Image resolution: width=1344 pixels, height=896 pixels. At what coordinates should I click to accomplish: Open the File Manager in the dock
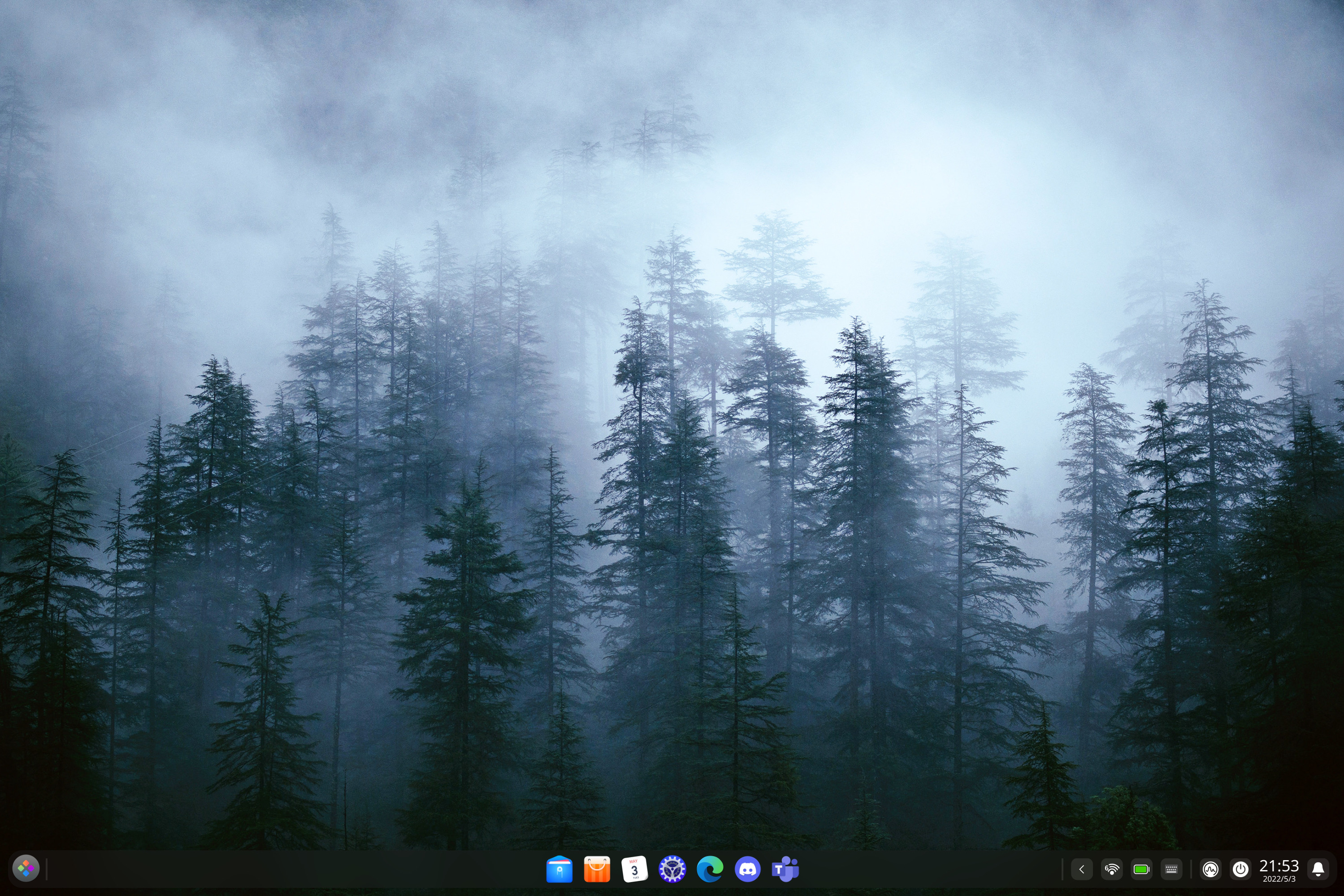pyautogui.click(x=559, y=869)
